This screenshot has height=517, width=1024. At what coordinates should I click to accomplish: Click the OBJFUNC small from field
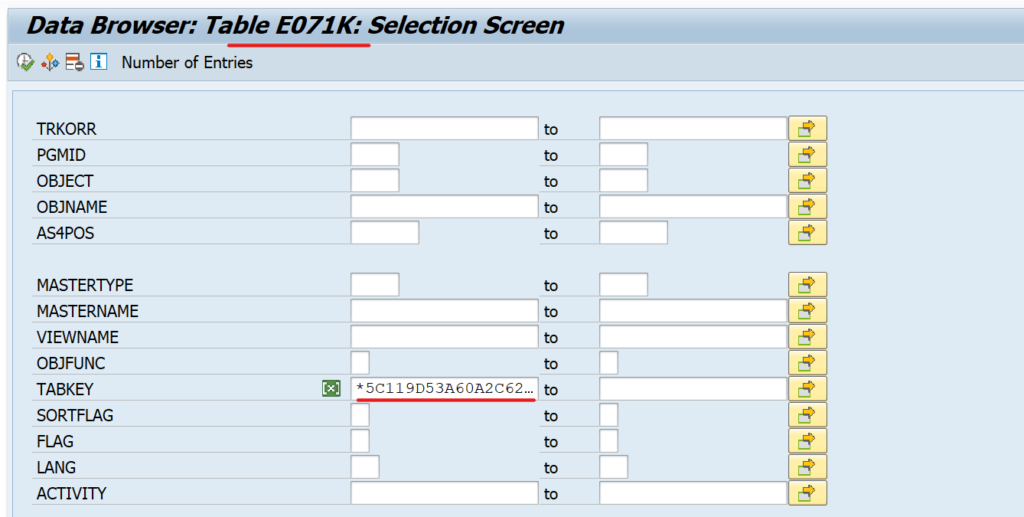[360, 362]
